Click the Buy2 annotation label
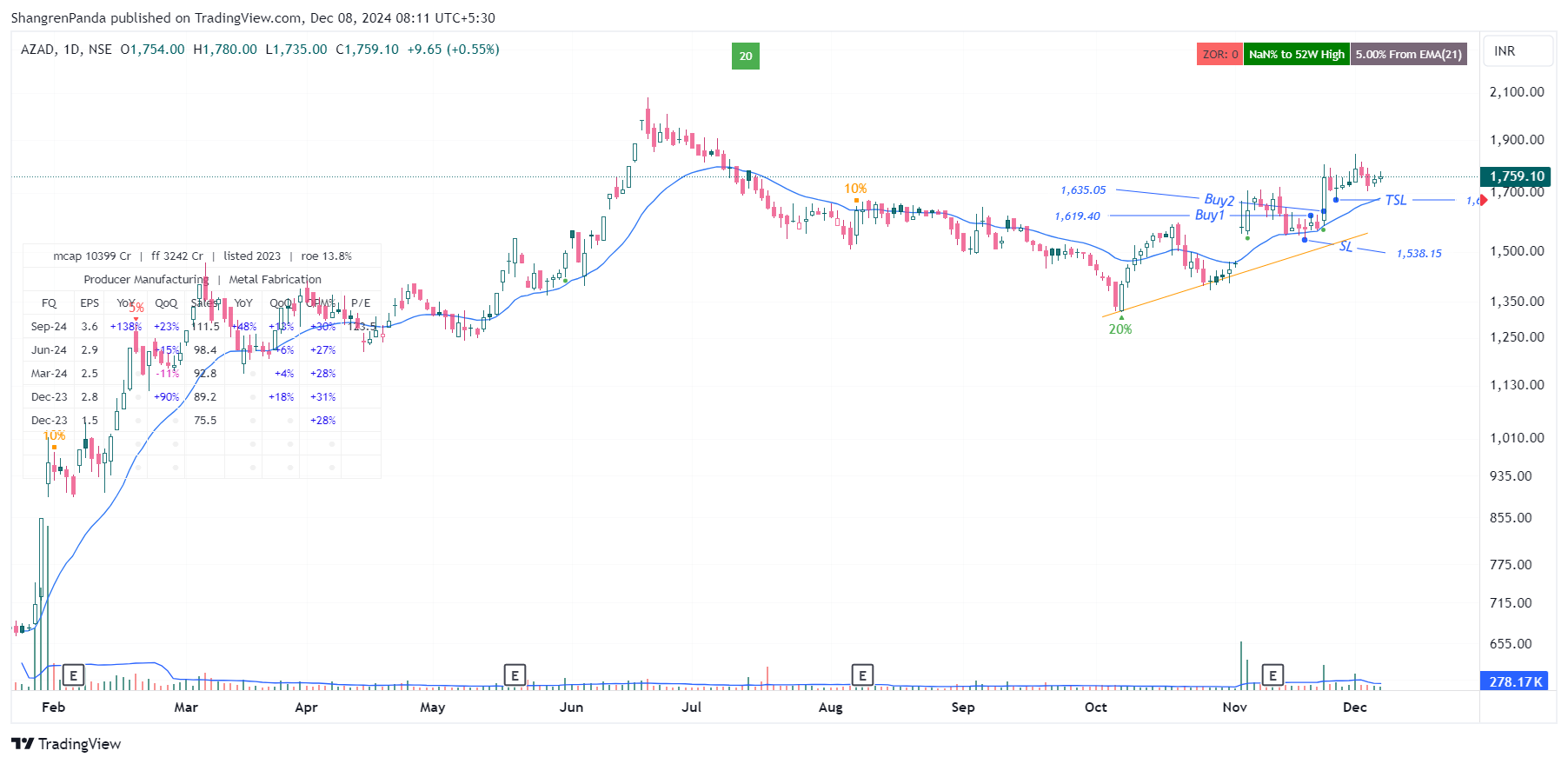This screenshot has width=1568, height=764. 1219,200
